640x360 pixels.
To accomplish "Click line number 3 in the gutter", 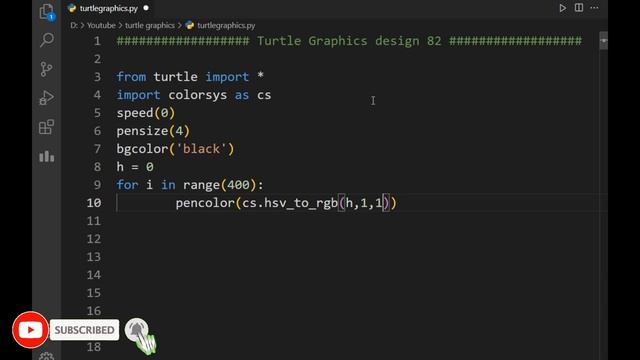I will 97,77.
